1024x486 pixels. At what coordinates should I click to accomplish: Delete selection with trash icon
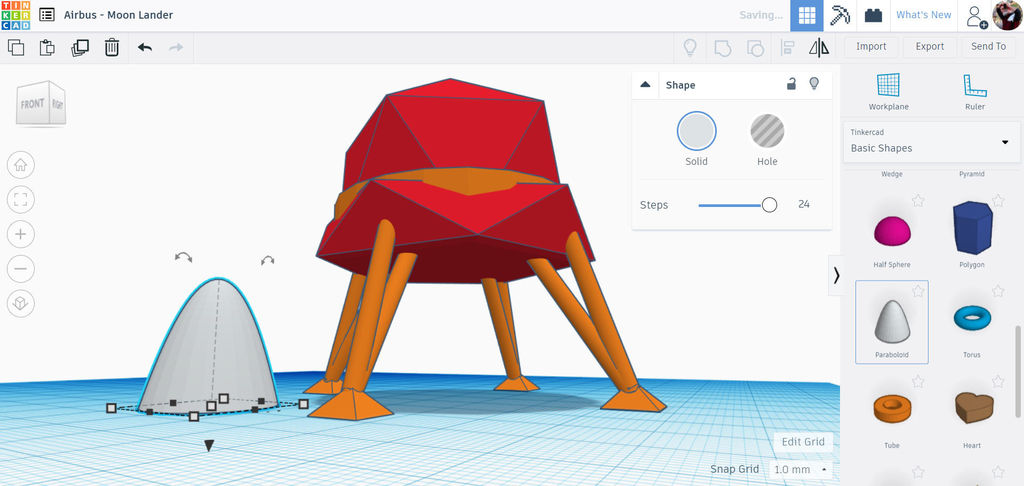pos(112,47)
